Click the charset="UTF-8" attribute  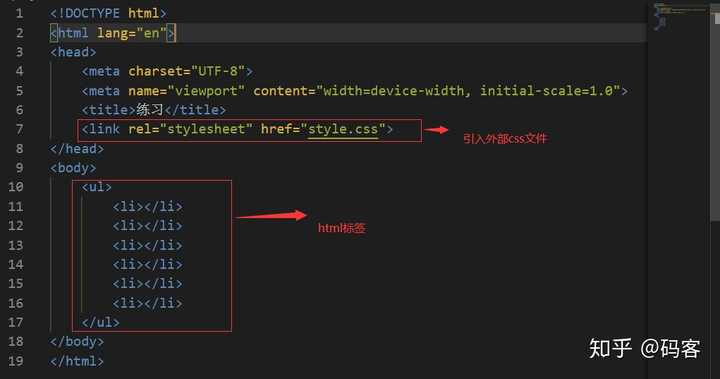(x=186, y=72)
